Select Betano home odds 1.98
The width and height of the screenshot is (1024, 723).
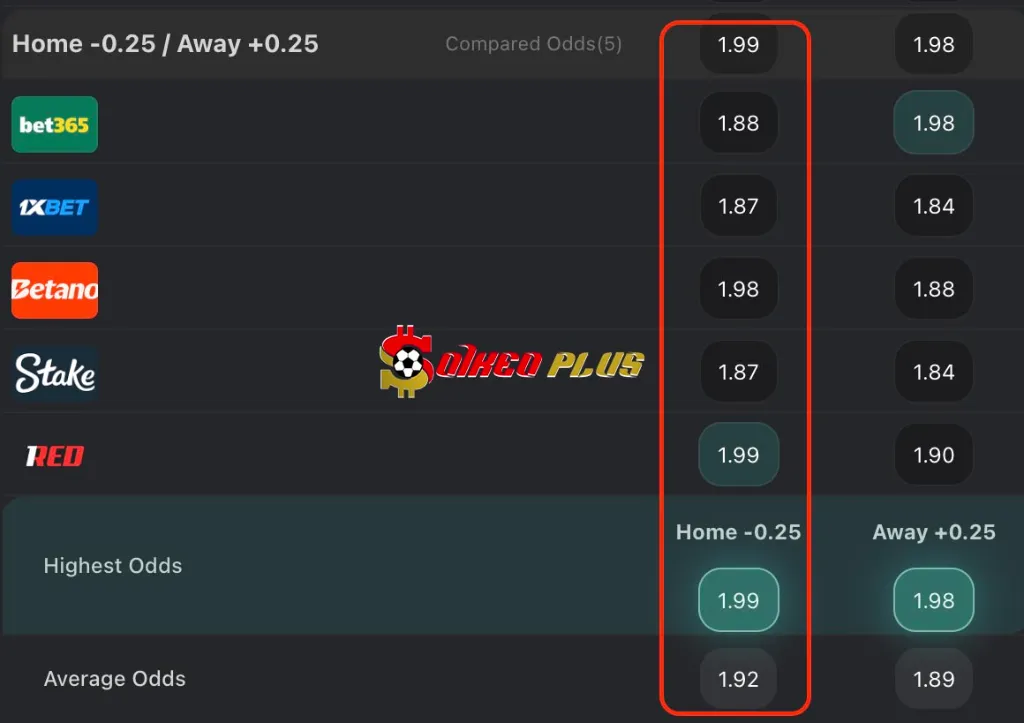[738, 289]
